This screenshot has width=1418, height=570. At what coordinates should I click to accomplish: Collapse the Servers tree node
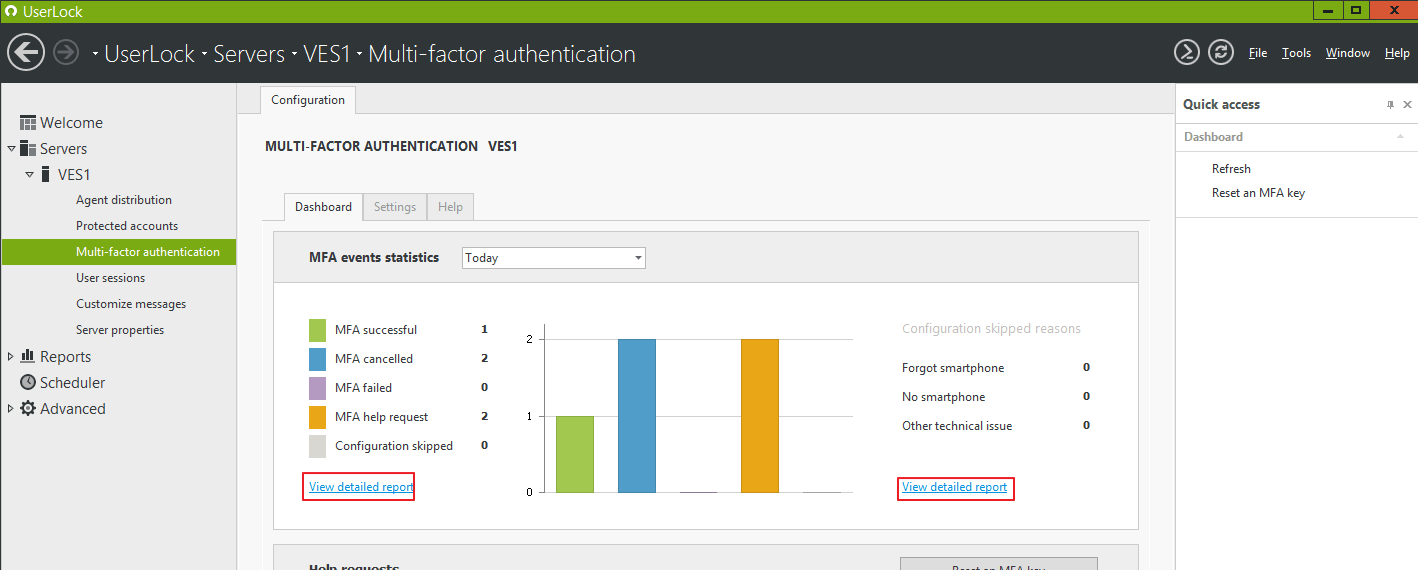tap(11, 149)
